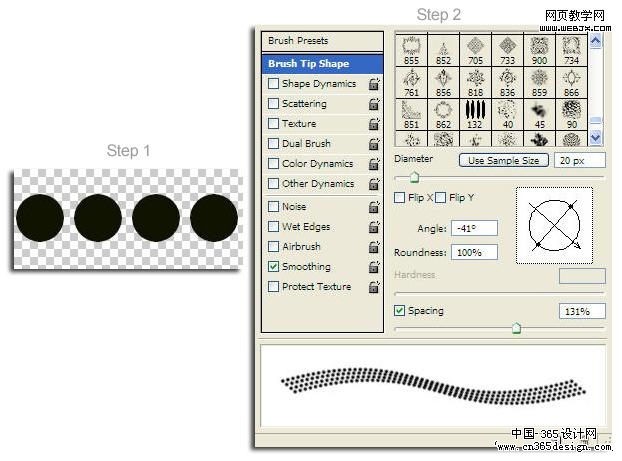
Task: Toggle lock icon next to Scattering
Action: pyautogui.click(x=374, y=104)
